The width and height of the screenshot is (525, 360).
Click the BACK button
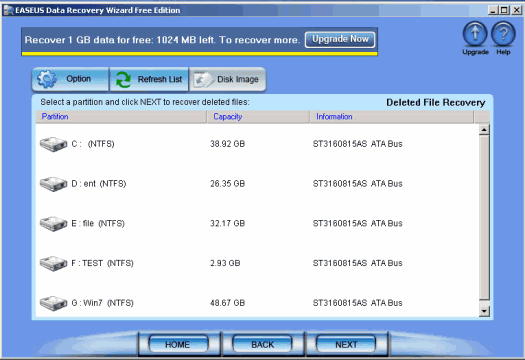point(262,344)
